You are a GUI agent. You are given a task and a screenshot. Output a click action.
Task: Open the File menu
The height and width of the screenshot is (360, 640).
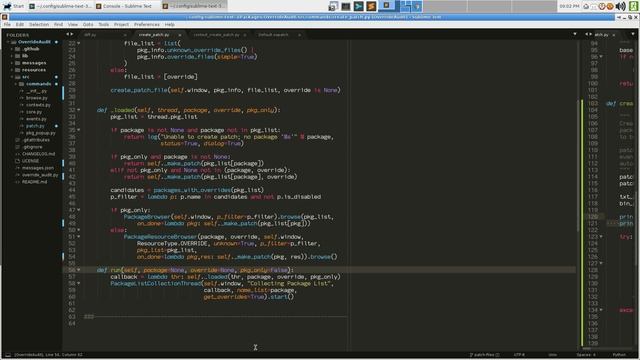(7, 24)
